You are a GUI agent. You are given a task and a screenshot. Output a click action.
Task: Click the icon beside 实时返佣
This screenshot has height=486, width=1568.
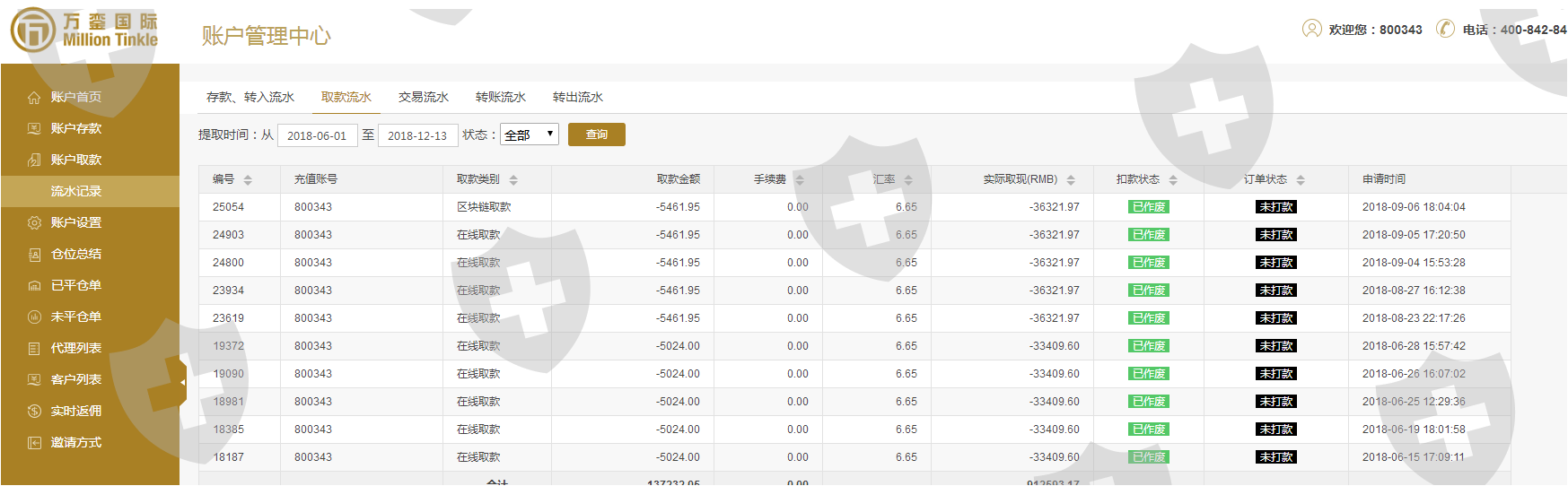34,412
